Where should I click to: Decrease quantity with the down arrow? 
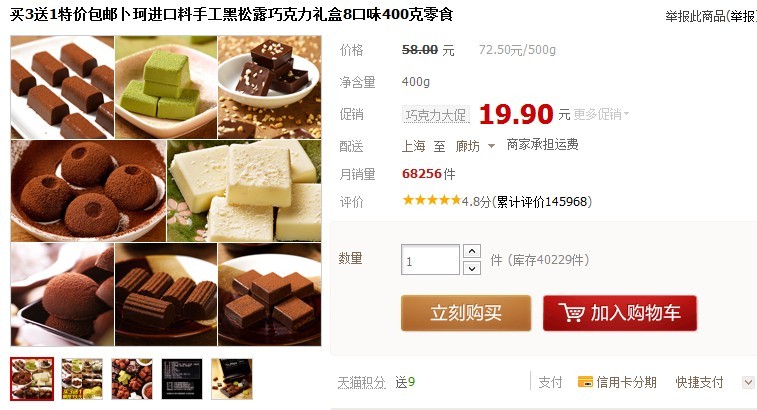coord(472,268)
